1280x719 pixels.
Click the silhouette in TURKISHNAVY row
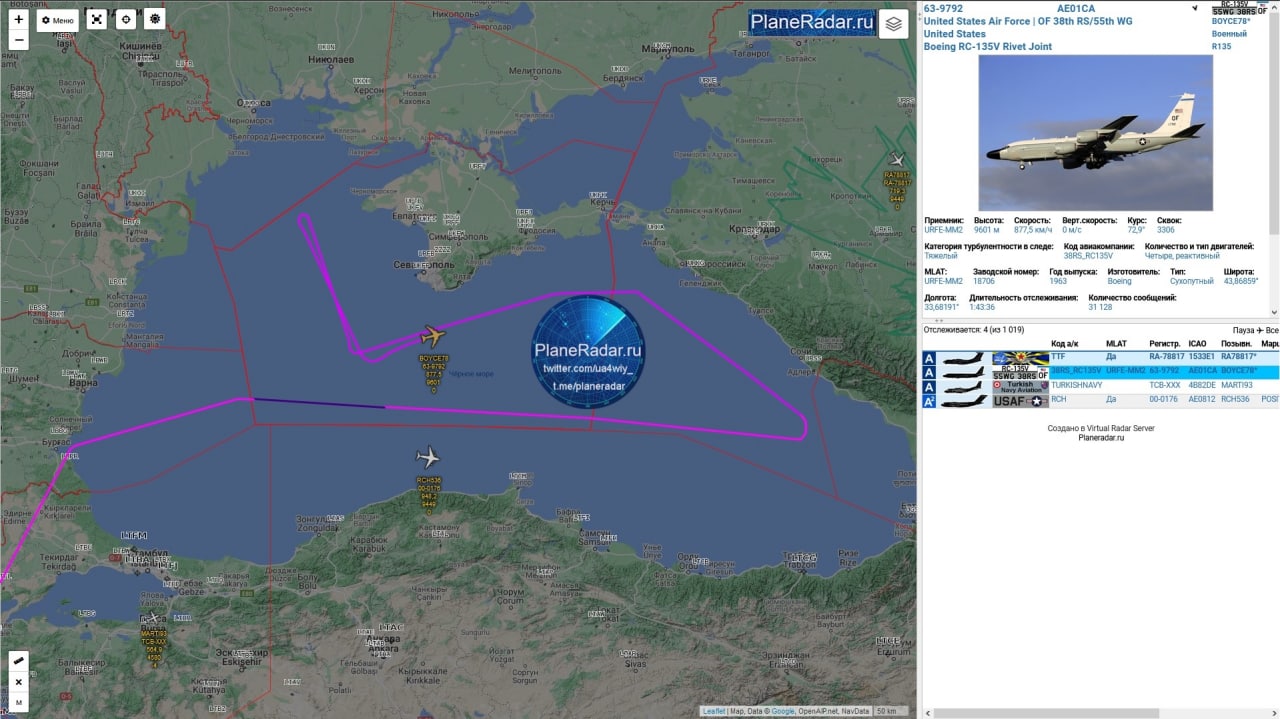click(x=964, y=386)
